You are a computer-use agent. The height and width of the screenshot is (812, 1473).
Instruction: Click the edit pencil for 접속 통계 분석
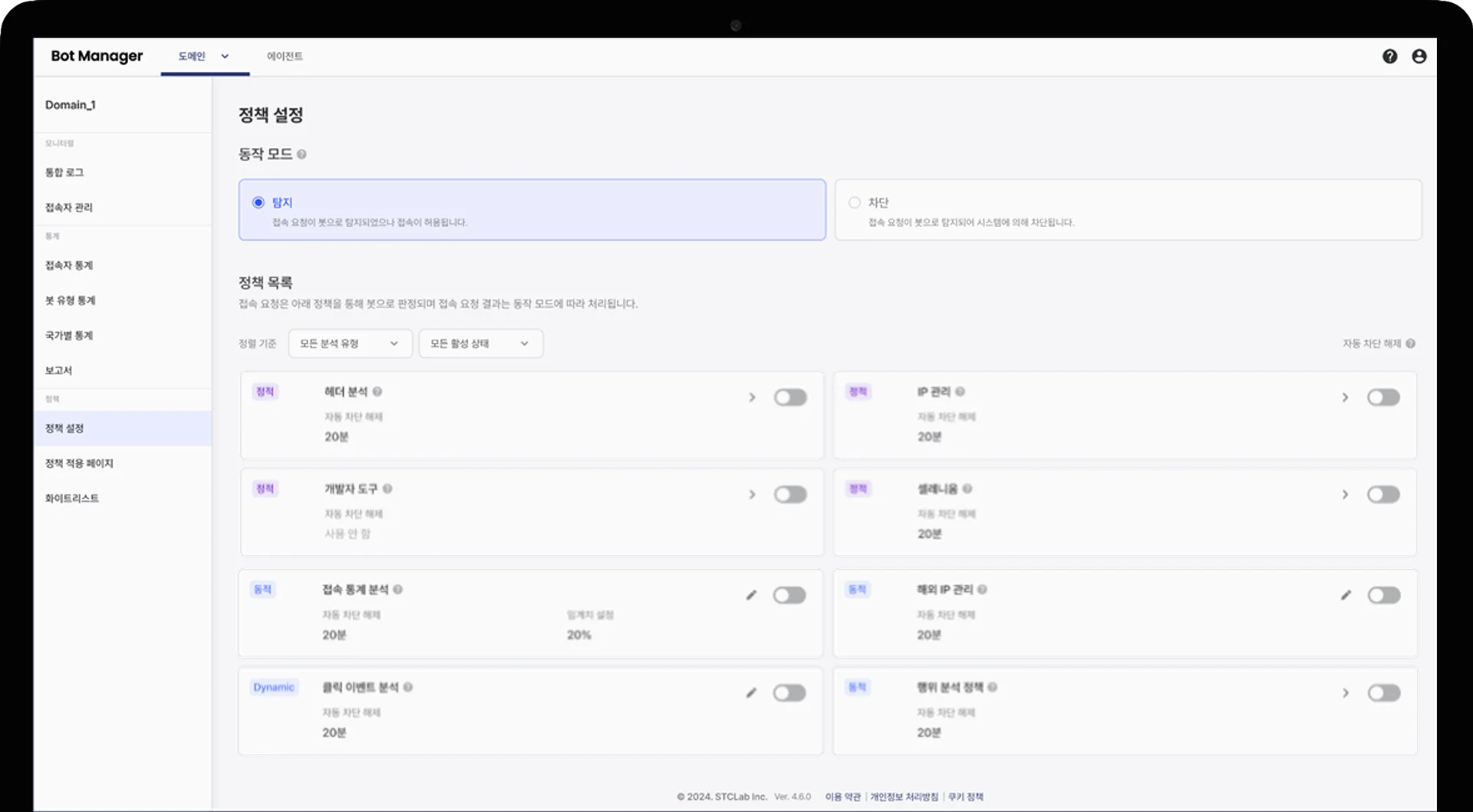point(751,595)
